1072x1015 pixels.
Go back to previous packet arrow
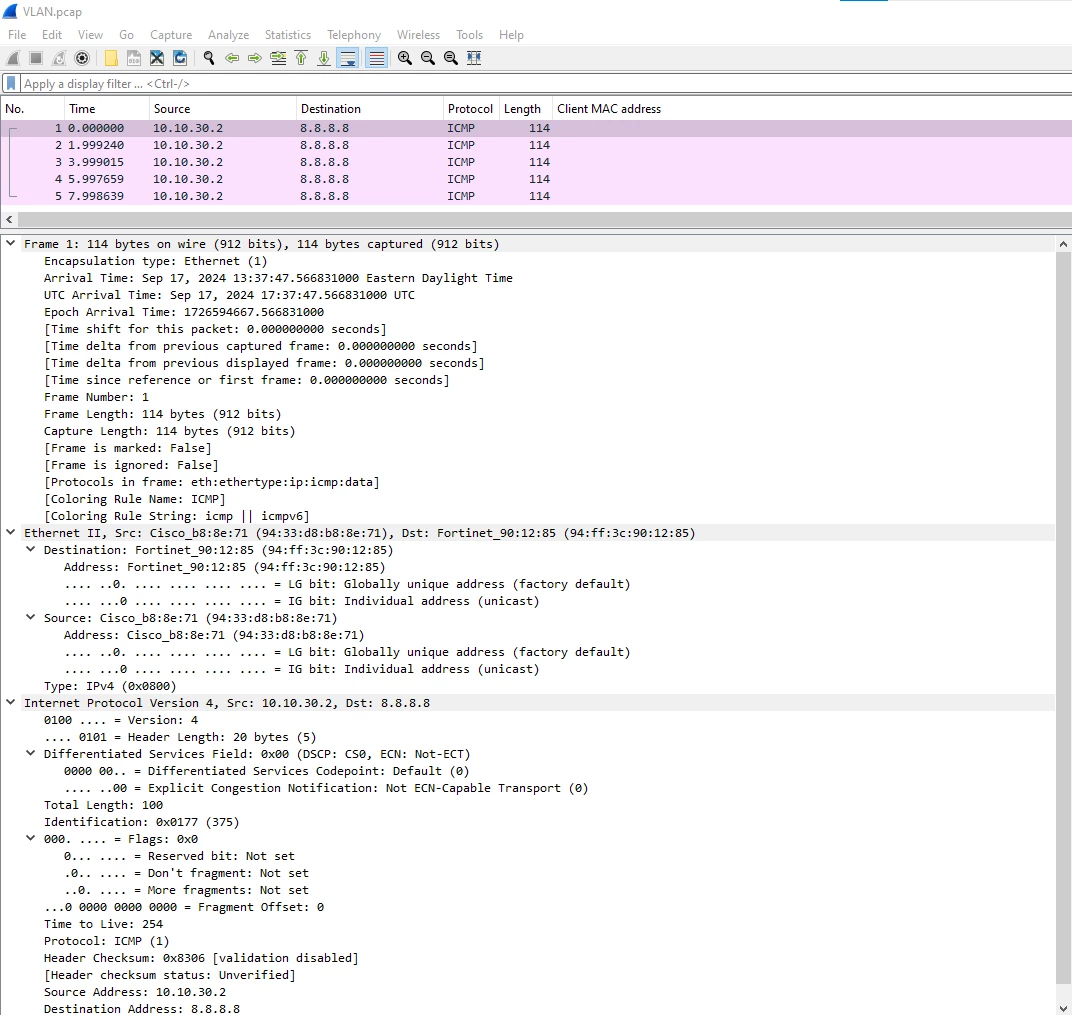(232, 58)
